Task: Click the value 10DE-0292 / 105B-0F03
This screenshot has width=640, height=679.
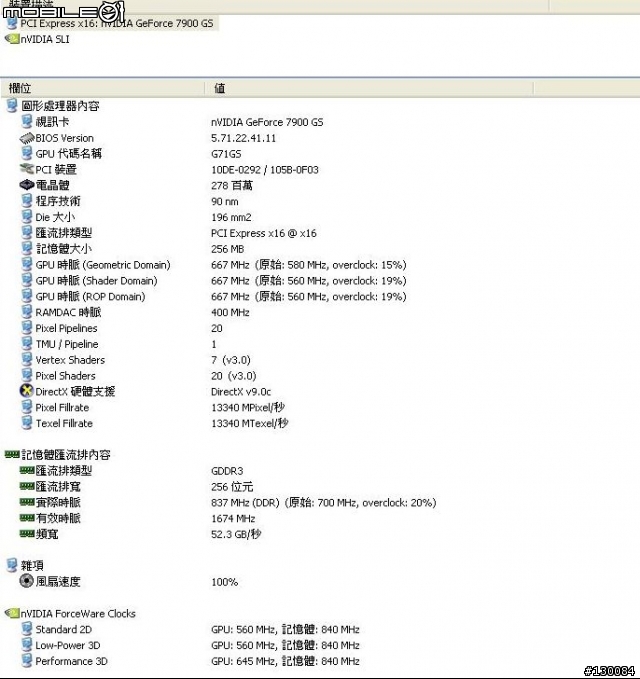Action: (265, 170)
